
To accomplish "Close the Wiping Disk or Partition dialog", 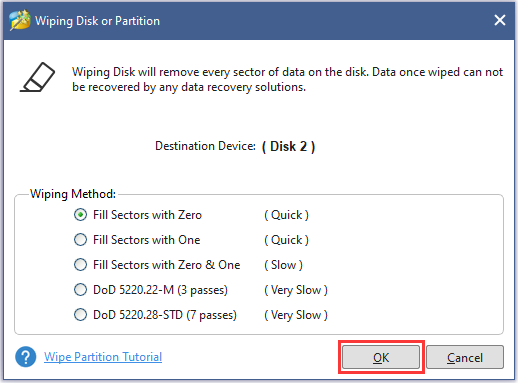I will pyautogui.click(x=500, y=20).
